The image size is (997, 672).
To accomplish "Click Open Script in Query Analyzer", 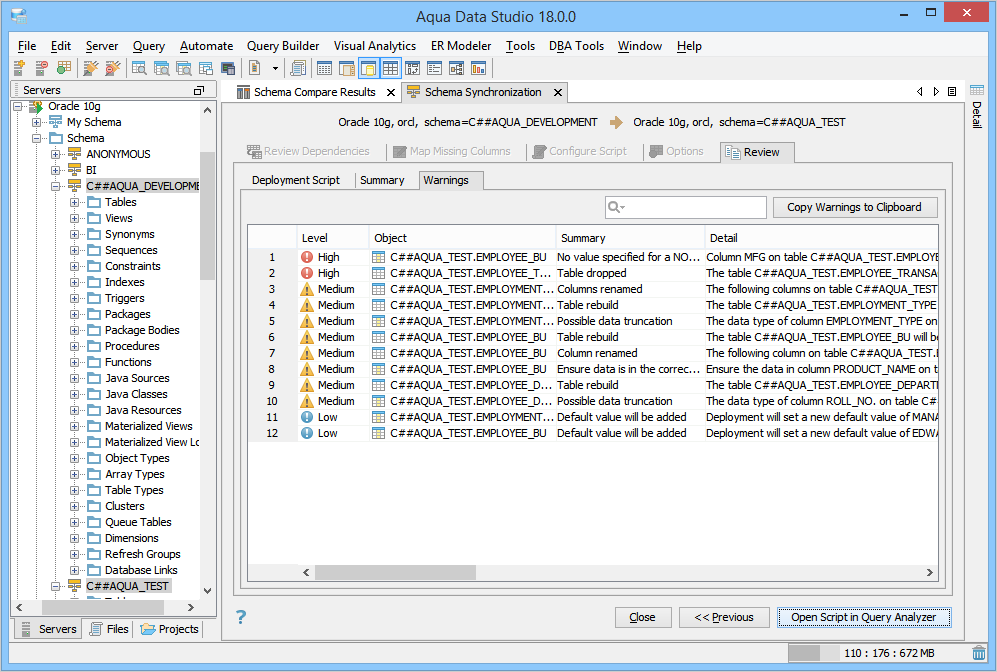I will click(863, 617).
